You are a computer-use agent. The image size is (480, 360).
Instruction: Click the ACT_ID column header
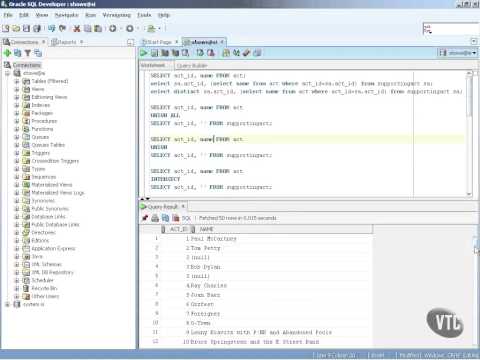pyautogui.click(x=176, y=229)
